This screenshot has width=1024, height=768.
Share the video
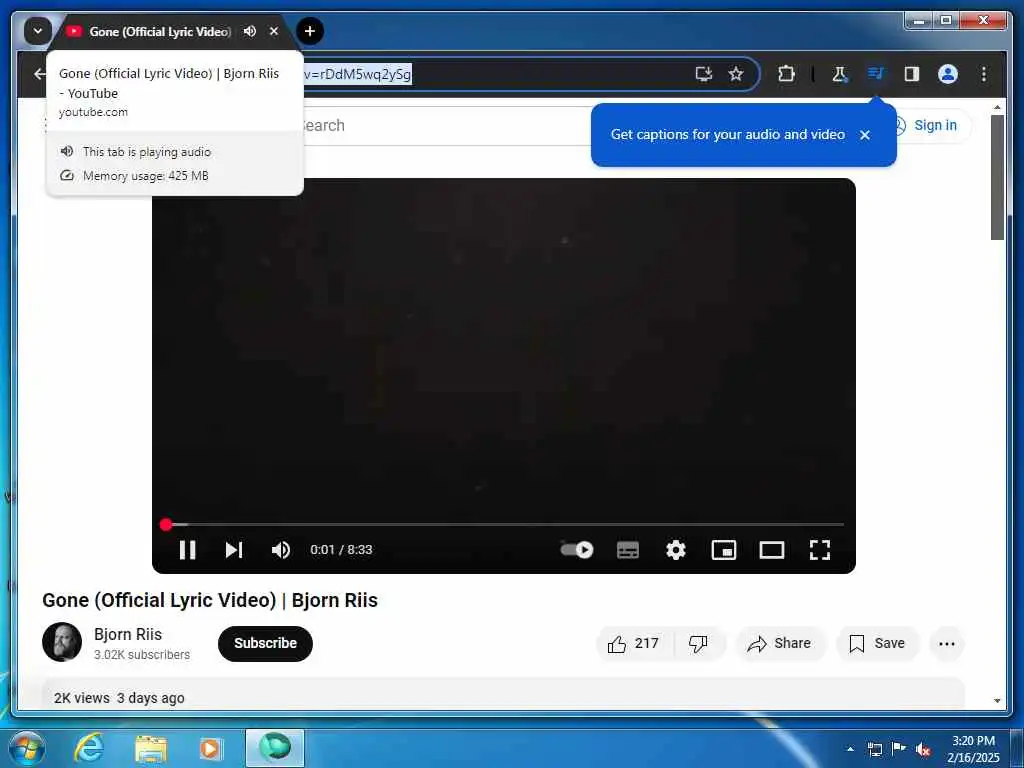(x=780, y=643)
